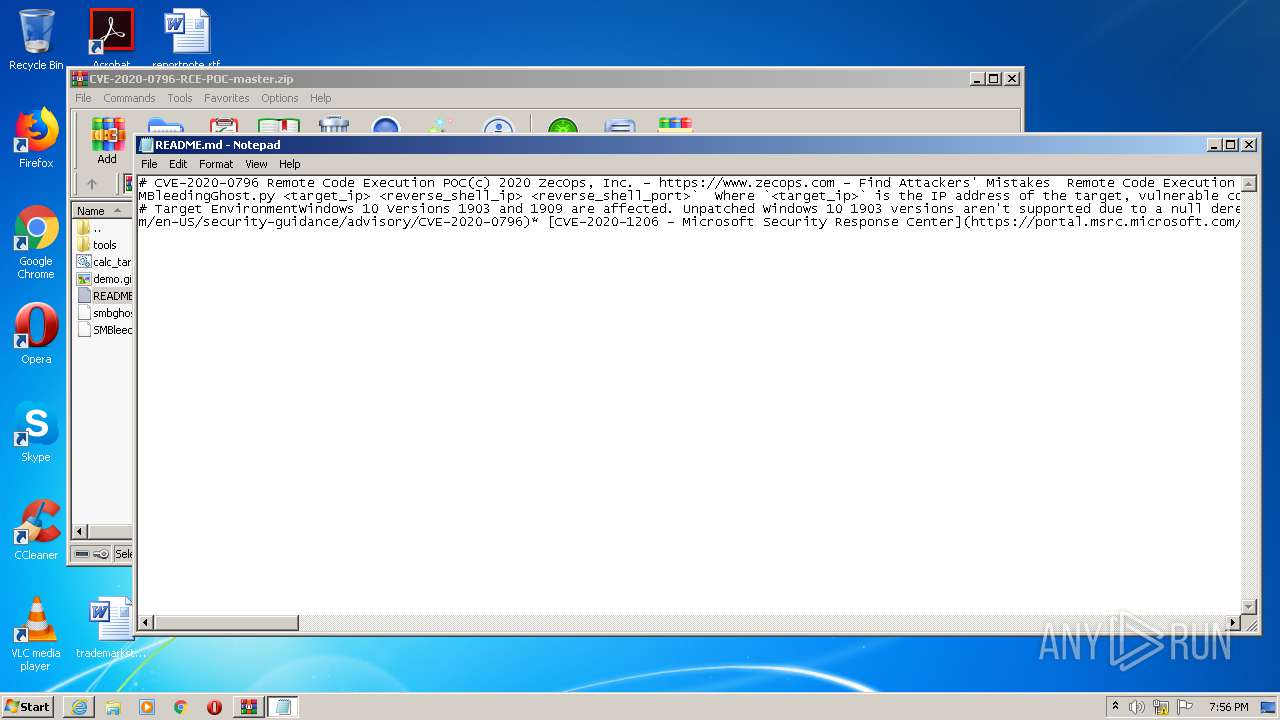1280x720 pixels.
Task: Open Internet Explorer from taskbar
Action: click(79, 707)
